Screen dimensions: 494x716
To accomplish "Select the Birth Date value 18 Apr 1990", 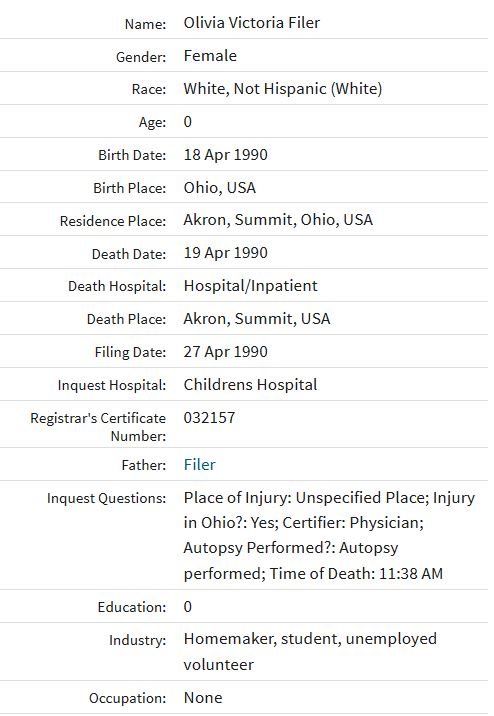I will 226,154.
